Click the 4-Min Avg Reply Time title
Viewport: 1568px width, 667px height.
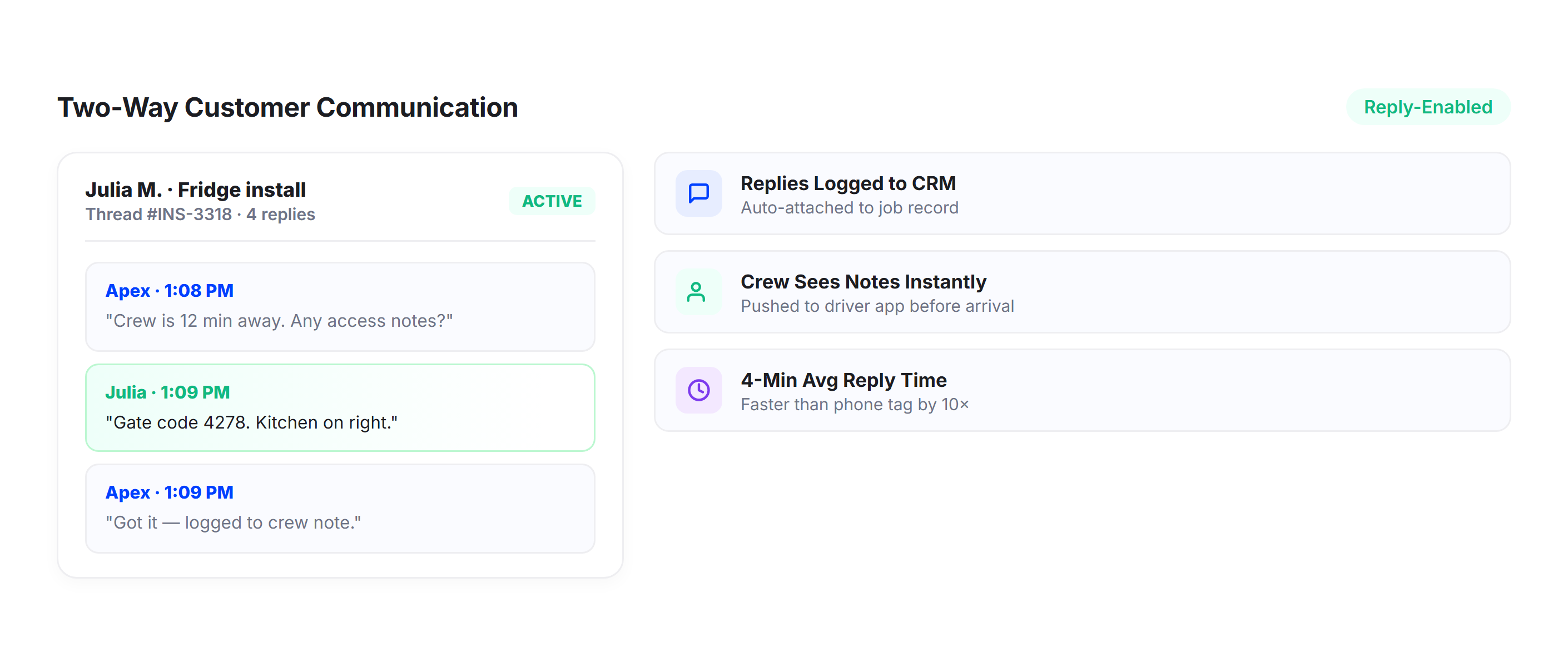tap(843, 380)
